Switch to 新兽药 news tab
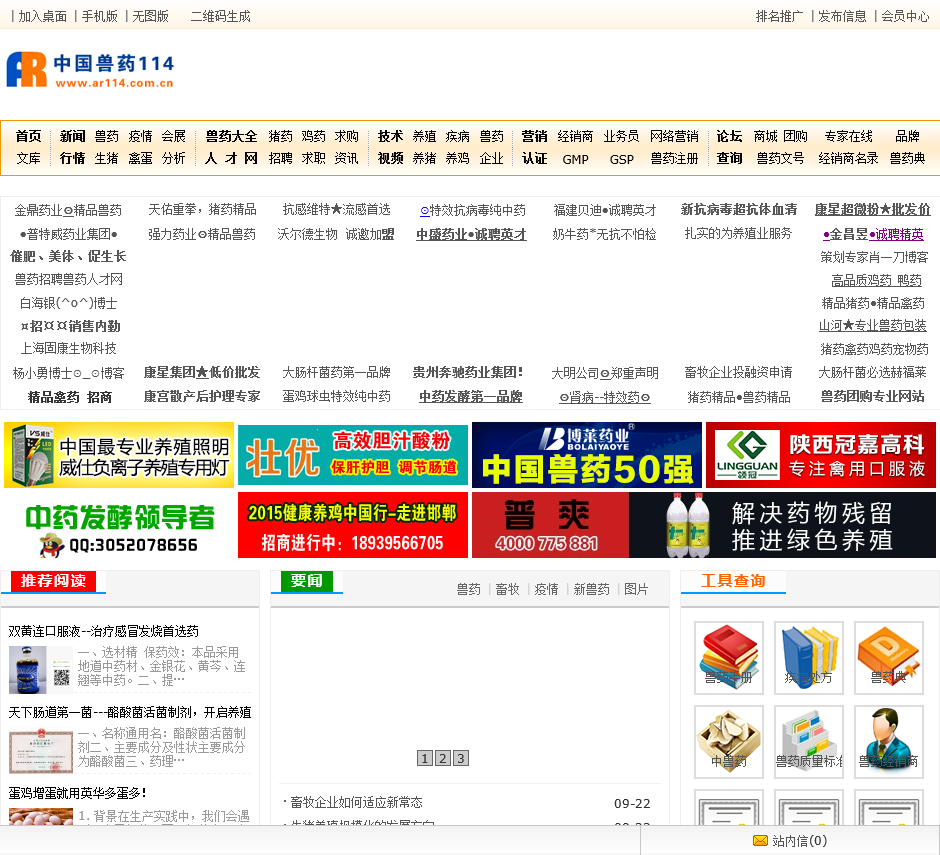Image resolution: width=940 pixels, height=855 pixels. [x=591, y=589]
